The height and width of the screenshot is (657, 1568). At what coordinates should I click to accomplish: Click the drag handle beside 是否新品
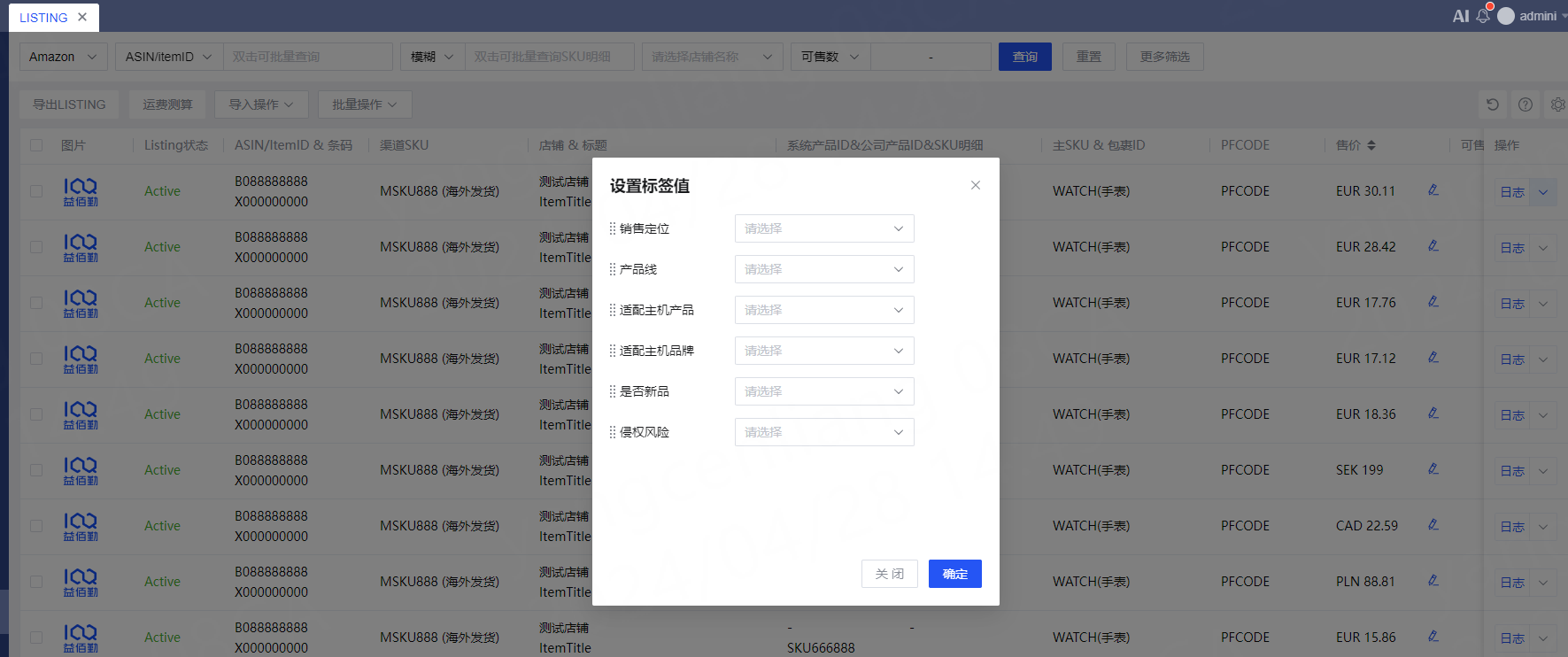(613, 391)
